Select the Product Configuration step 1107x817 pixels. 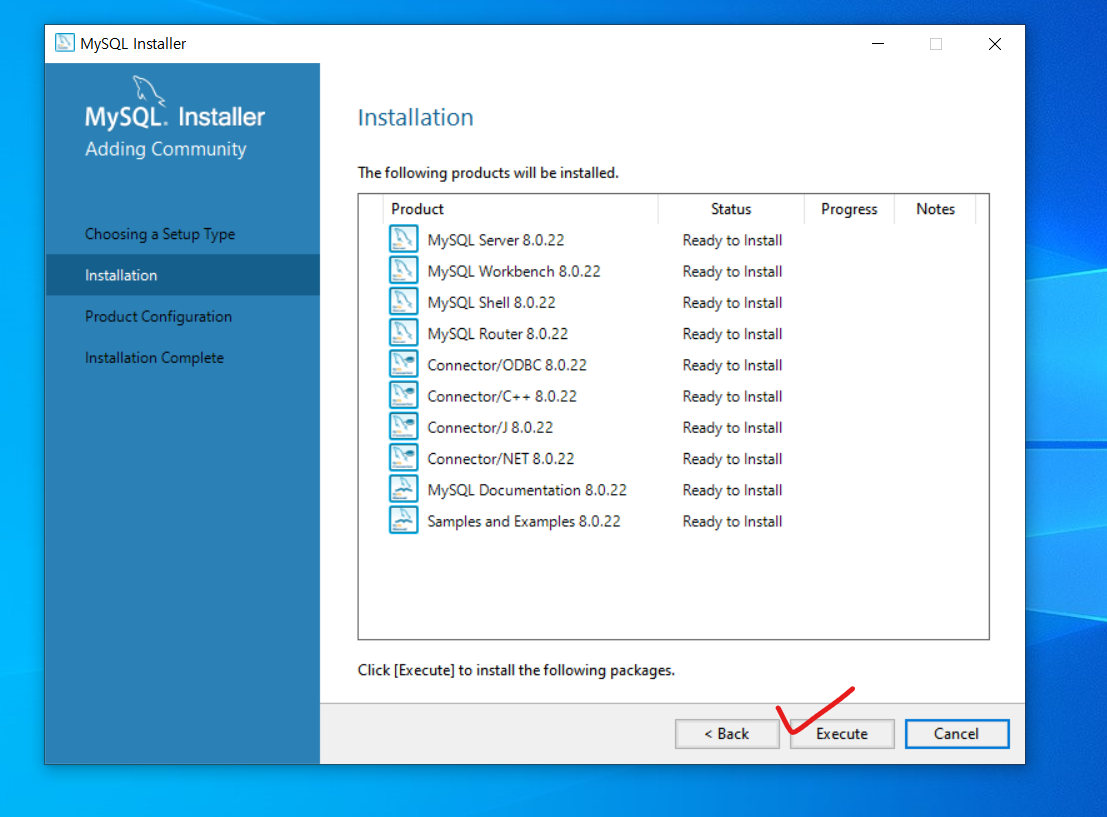click(158, 316)
